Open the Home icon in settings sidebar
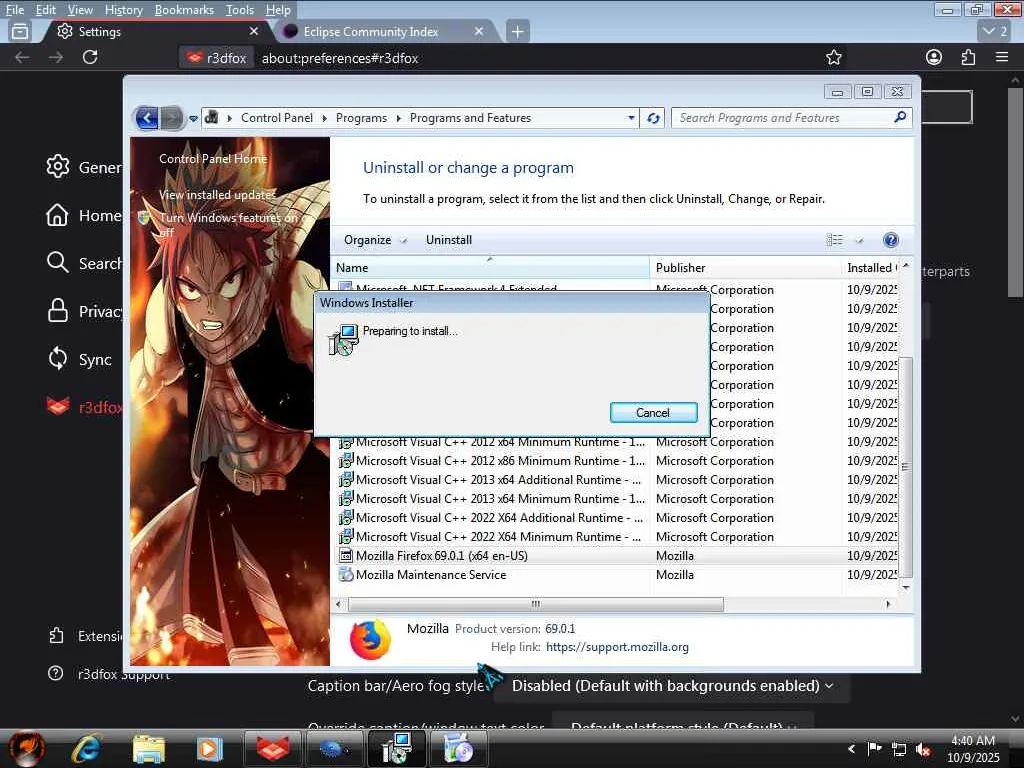 click(x=57, y=216)
